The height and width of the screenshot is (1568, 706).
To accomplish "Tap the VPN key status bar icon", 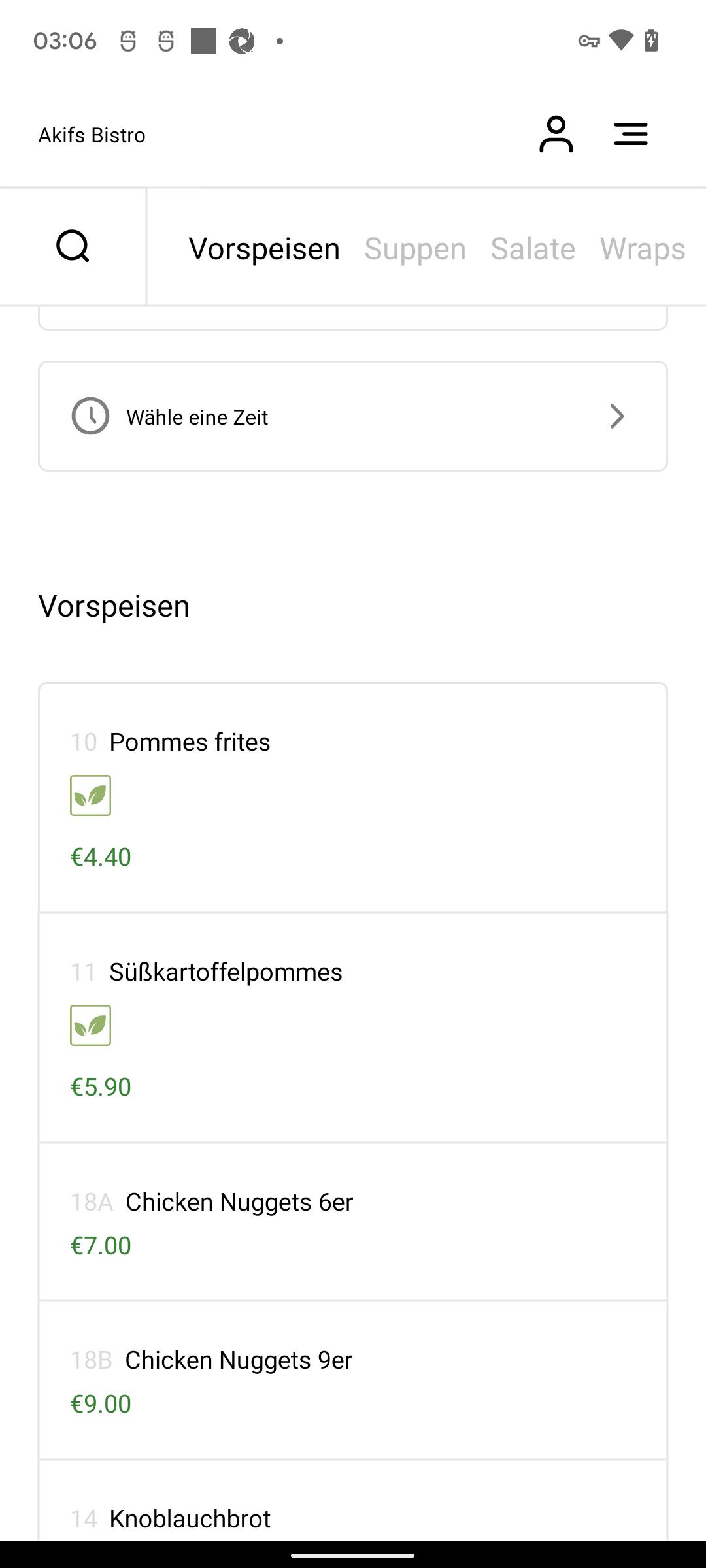I will [589, 41].
